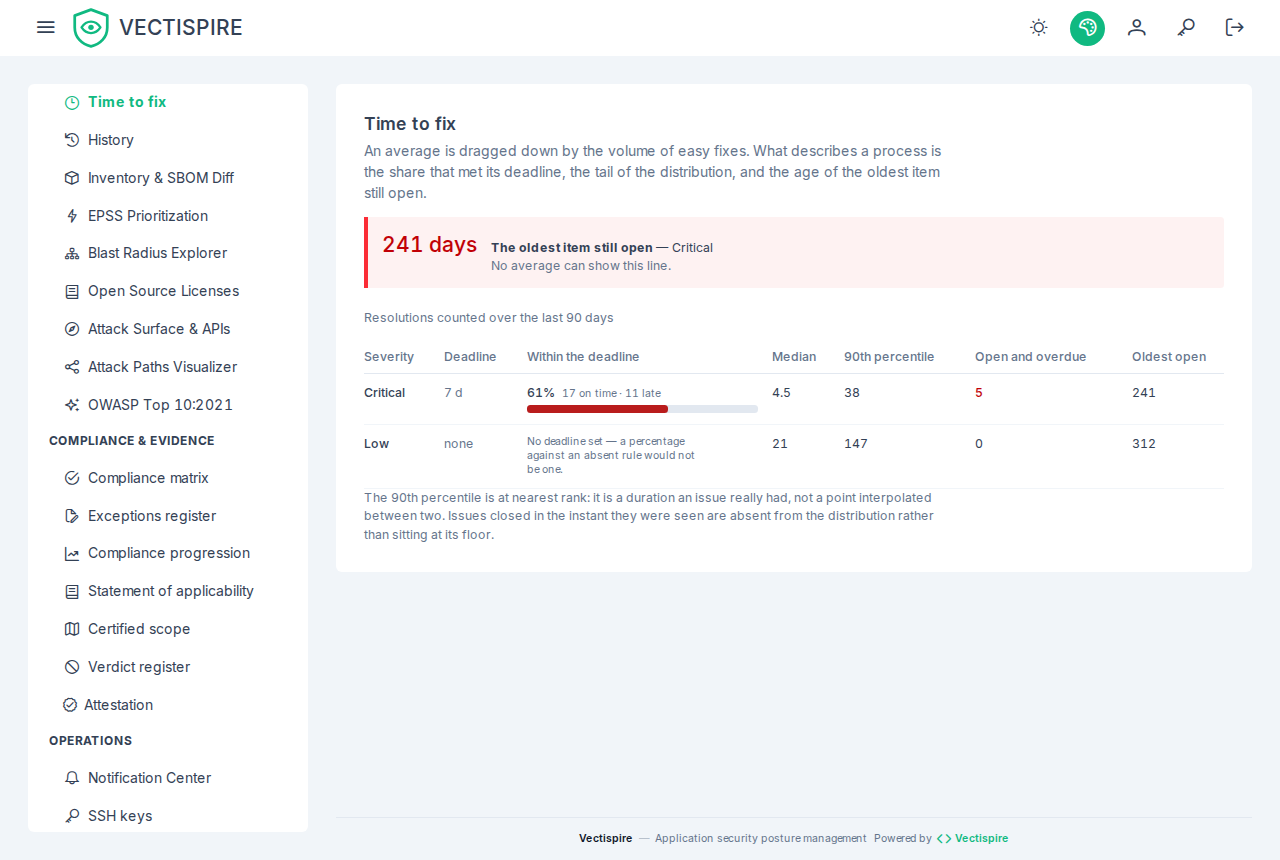The width and height of the screenshot is (1280, 860).
Task: Click the Exceptions register edit icon
Action: (x=72, y=516)
